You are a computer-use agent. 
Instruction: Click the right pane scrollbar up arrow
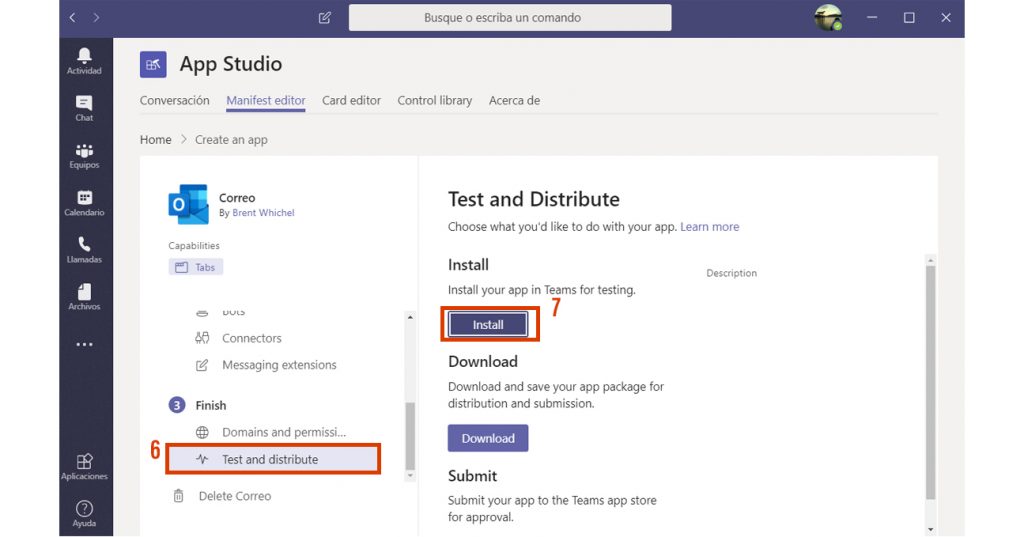(x=931, y=260)
